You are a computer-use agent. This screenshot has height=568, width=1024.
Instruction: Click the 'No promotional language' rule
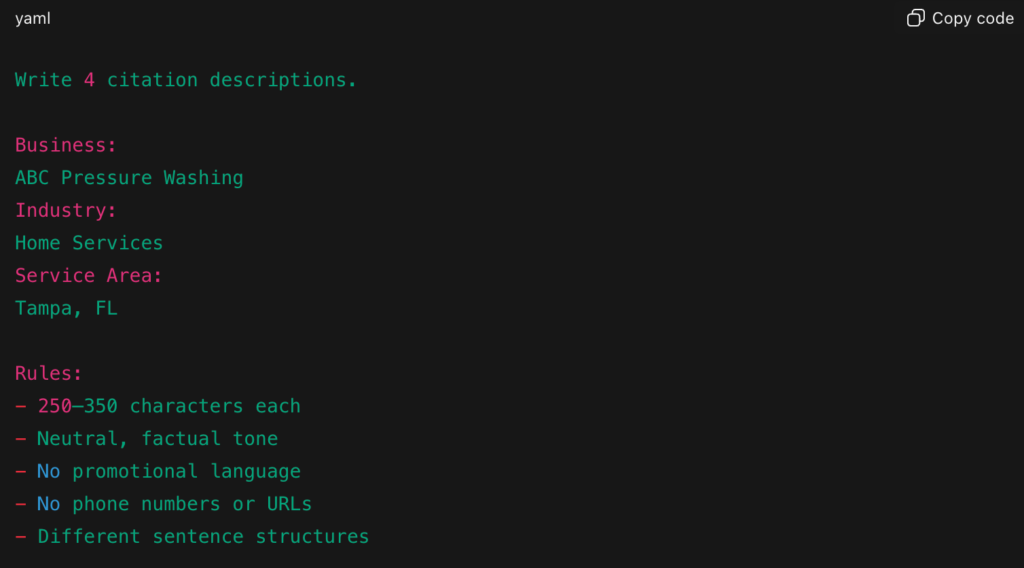(169, 471)
